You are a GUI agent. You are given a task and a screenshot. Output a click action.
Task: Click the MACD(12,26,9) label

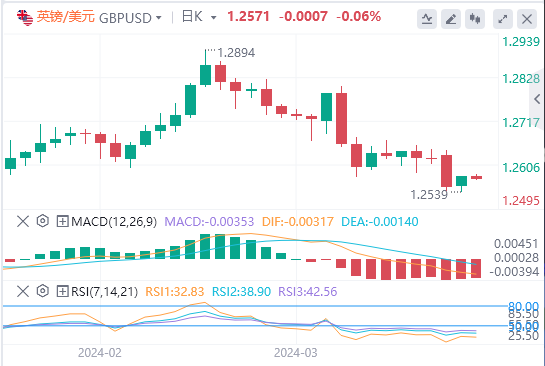pos(114,221)
